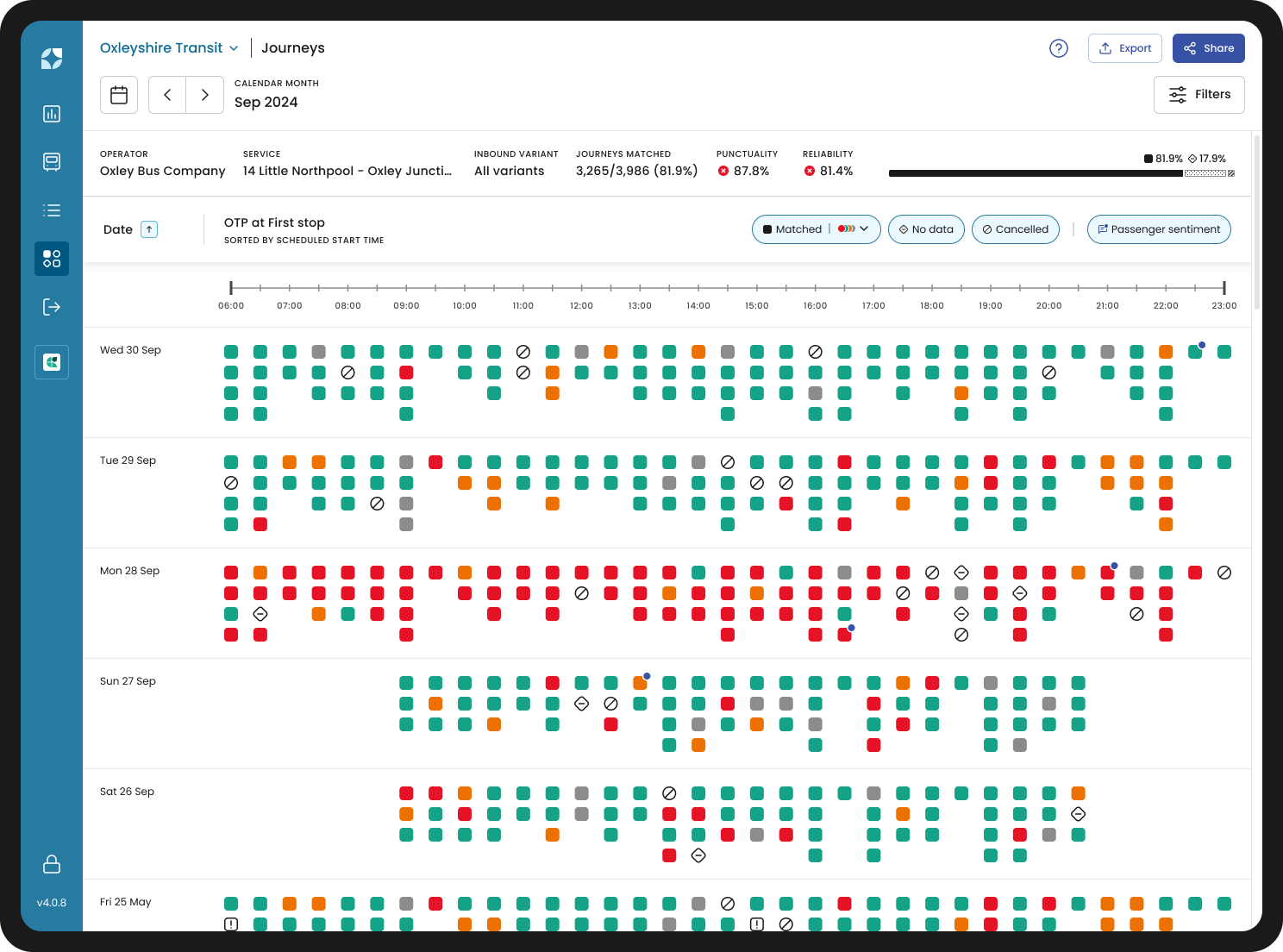1283x952 pixels.
Task: Click the green journey with blue dot on Wed 30 Sep
Action: [1195, 352]
